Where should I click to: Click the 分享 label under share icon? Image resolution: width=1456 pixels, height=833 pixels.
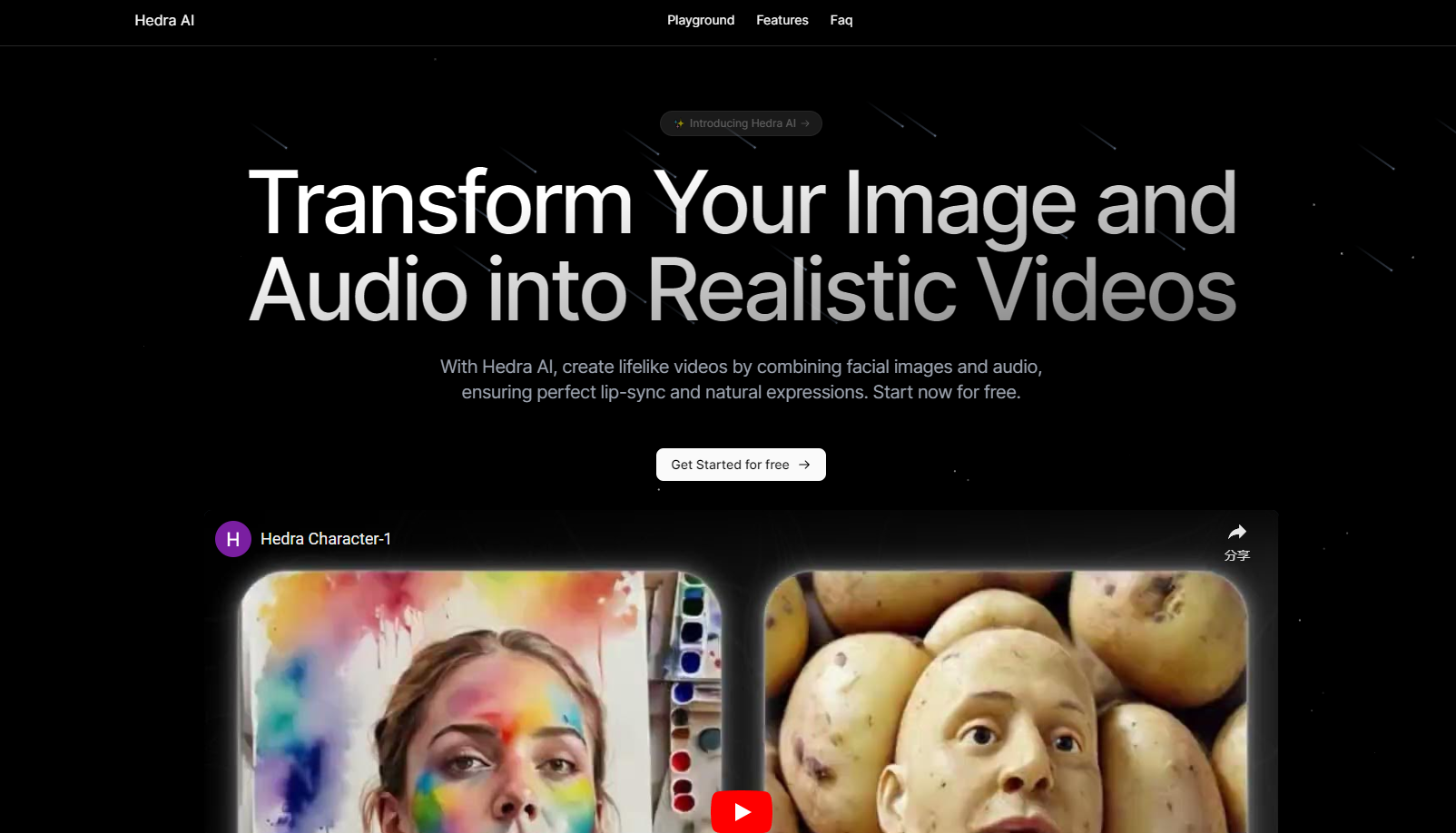coord(1236,555)
